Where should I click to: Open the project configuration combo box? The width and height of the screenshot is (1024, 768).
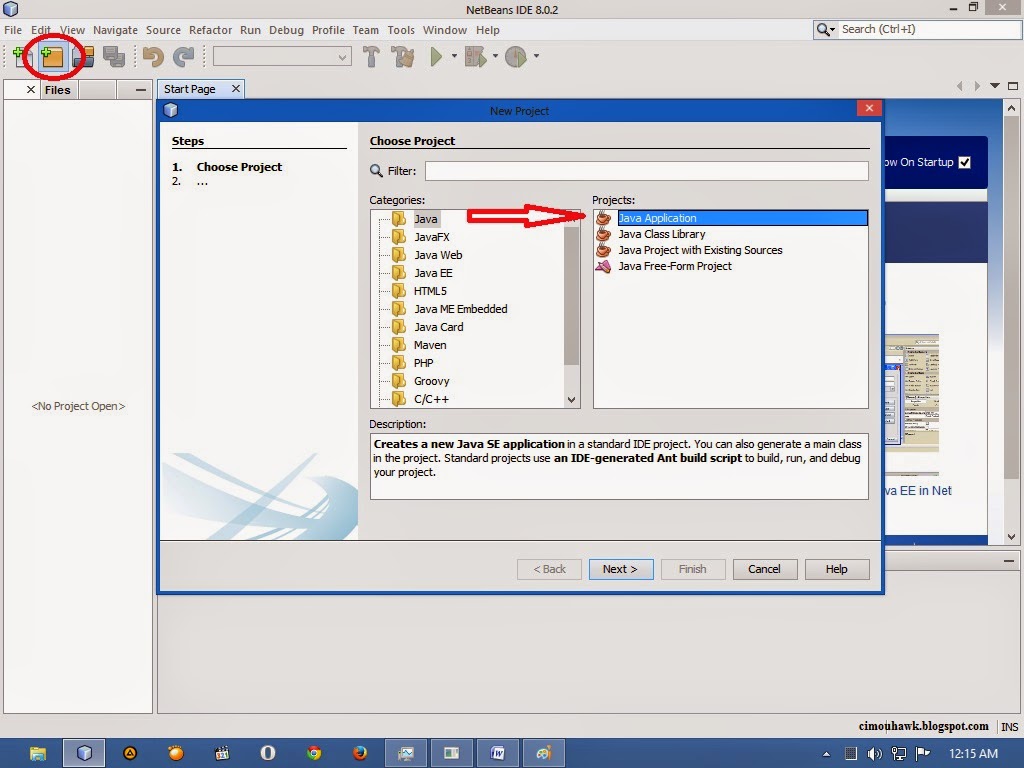coord(282,57)
